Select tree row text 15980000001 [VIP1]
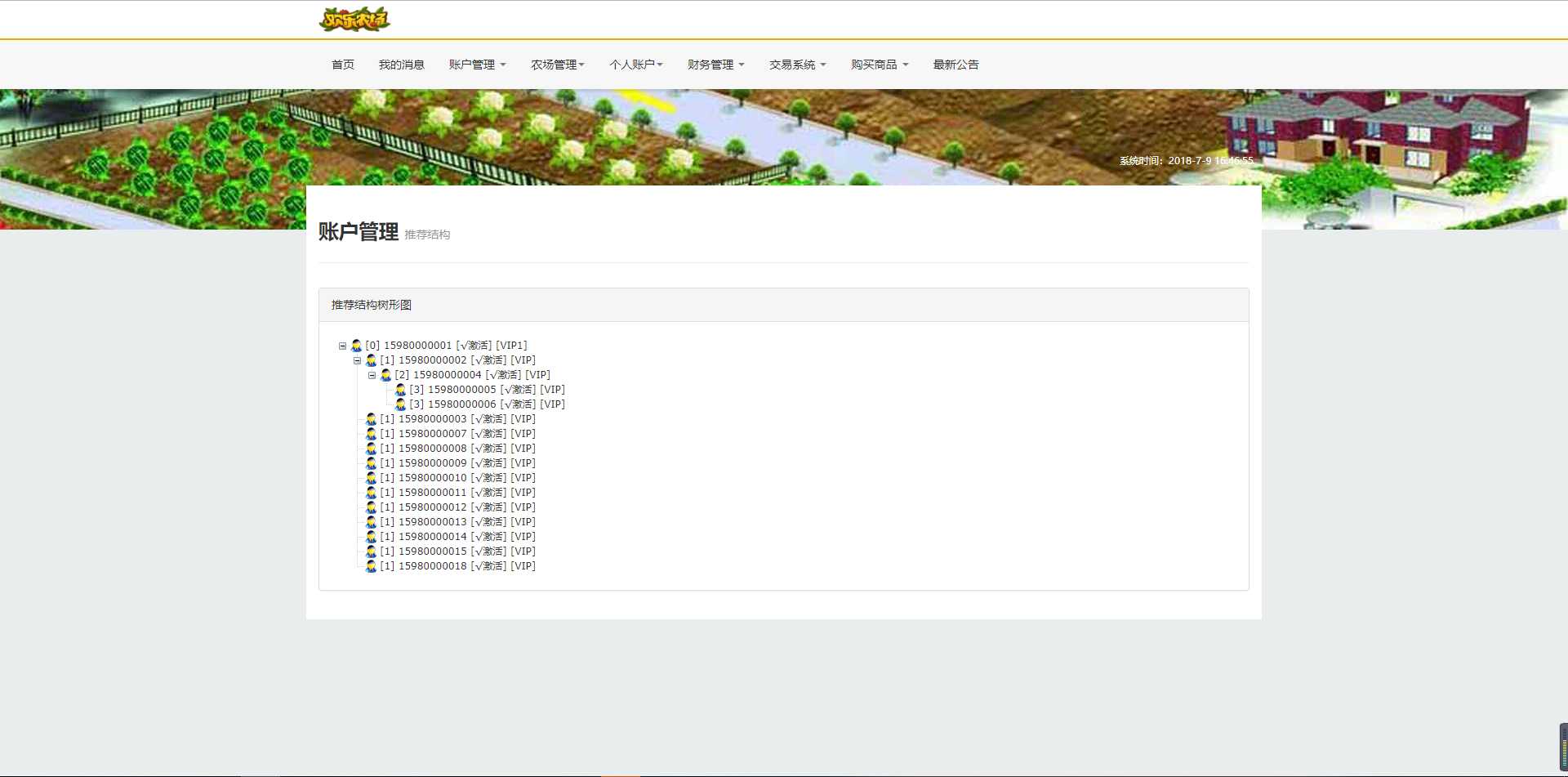 (446, 346)
